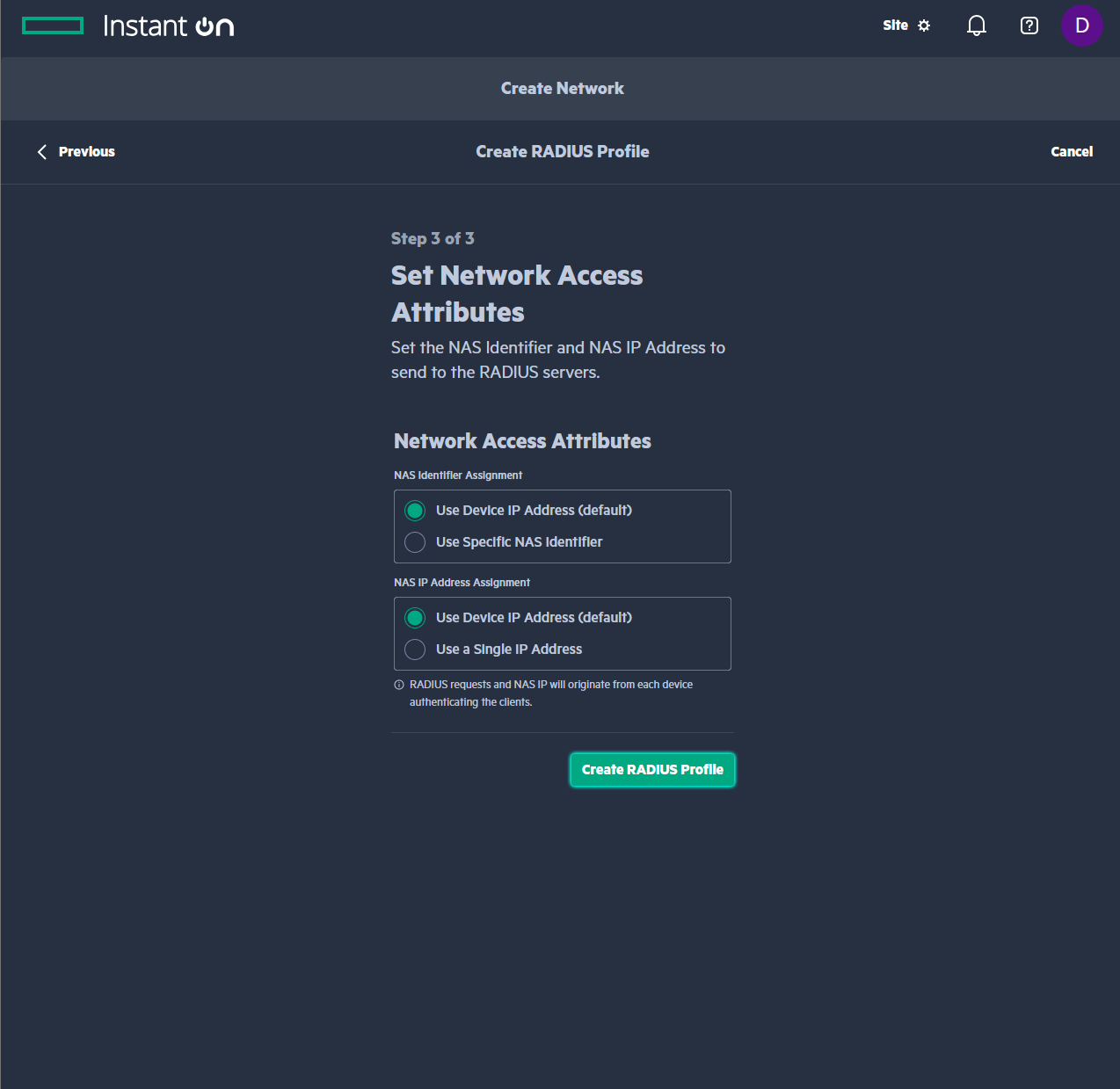
Task: Click the Site label in header
Action: tap(896, 25)
